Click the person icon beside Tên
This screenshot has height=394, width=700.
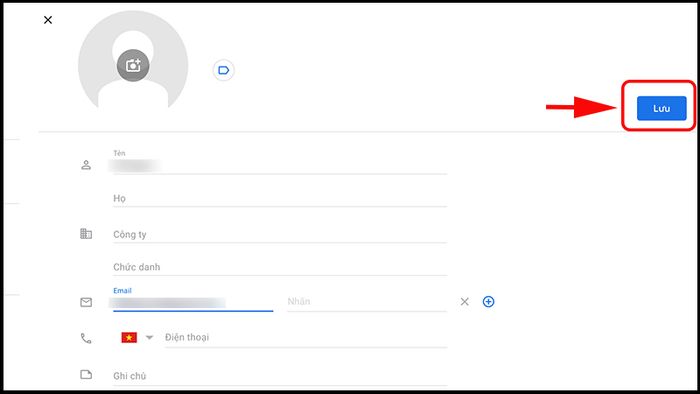pos(86,165)
